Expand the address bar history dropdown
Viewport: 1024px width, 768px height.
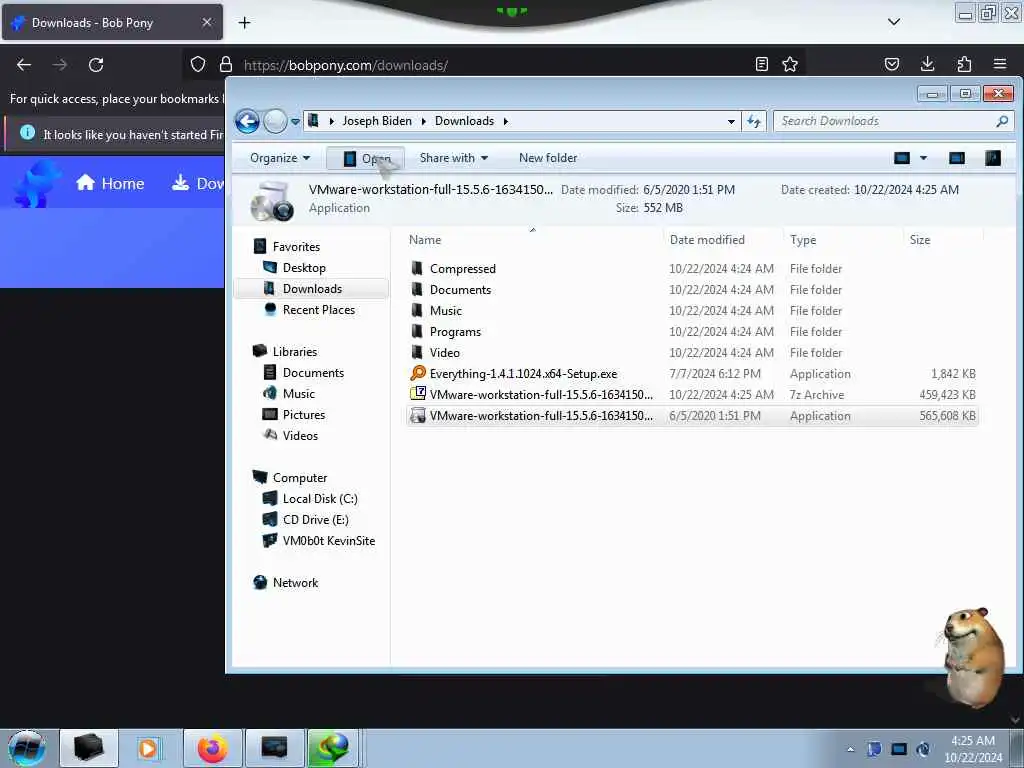pyautogui.click(x=731, y=121)
